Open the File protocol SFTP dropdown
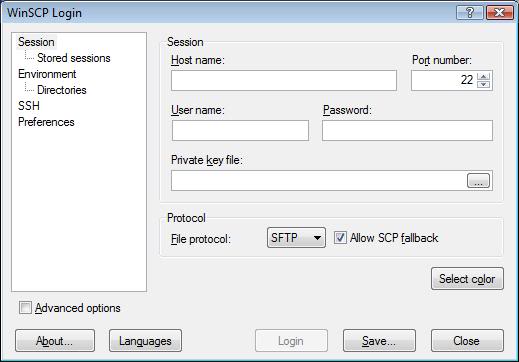Viewport: 519px width, 362px height. click(x=296, y=238)
